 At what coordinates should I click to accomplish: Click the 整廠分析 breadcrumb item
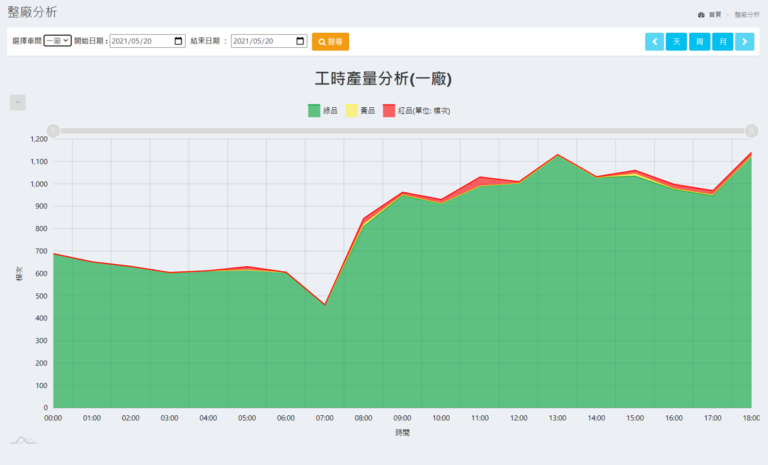(747, 15)
